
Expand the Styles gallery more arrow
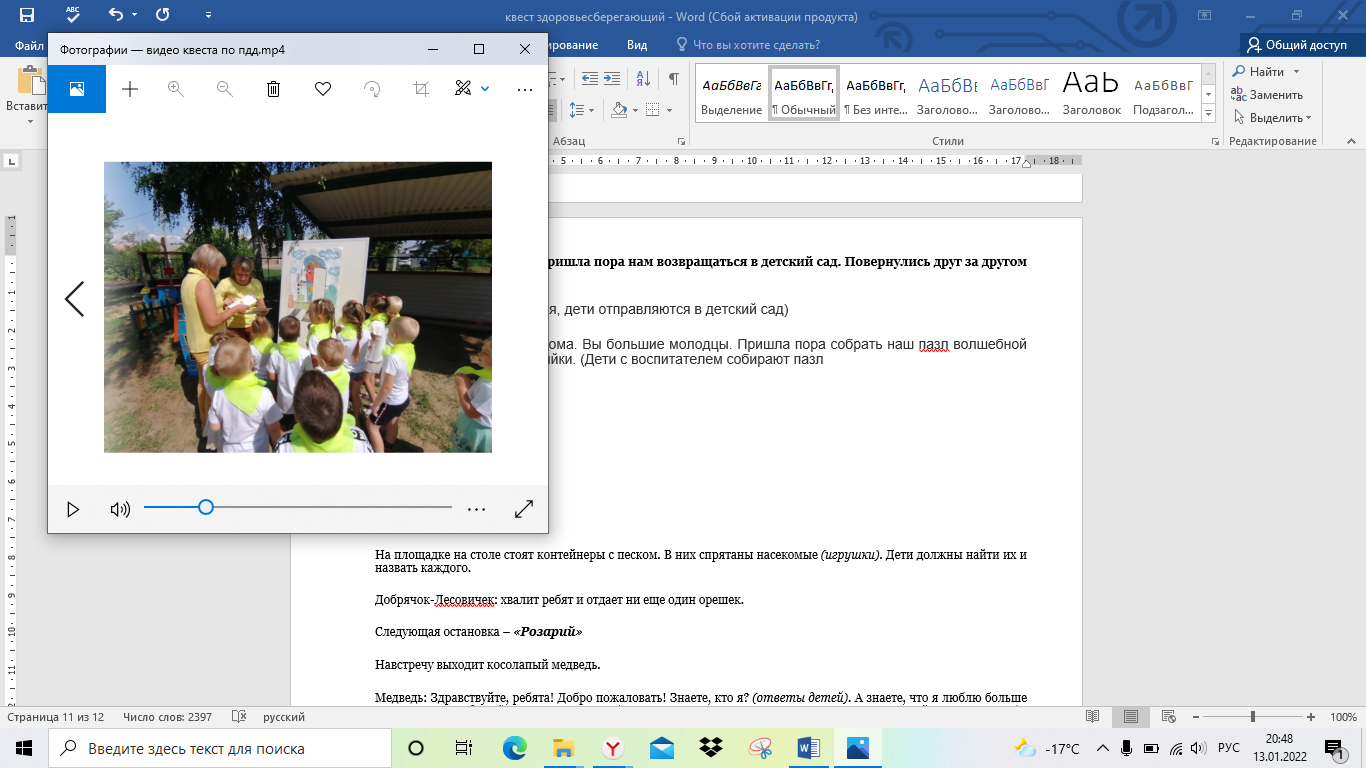point(1208,111)
